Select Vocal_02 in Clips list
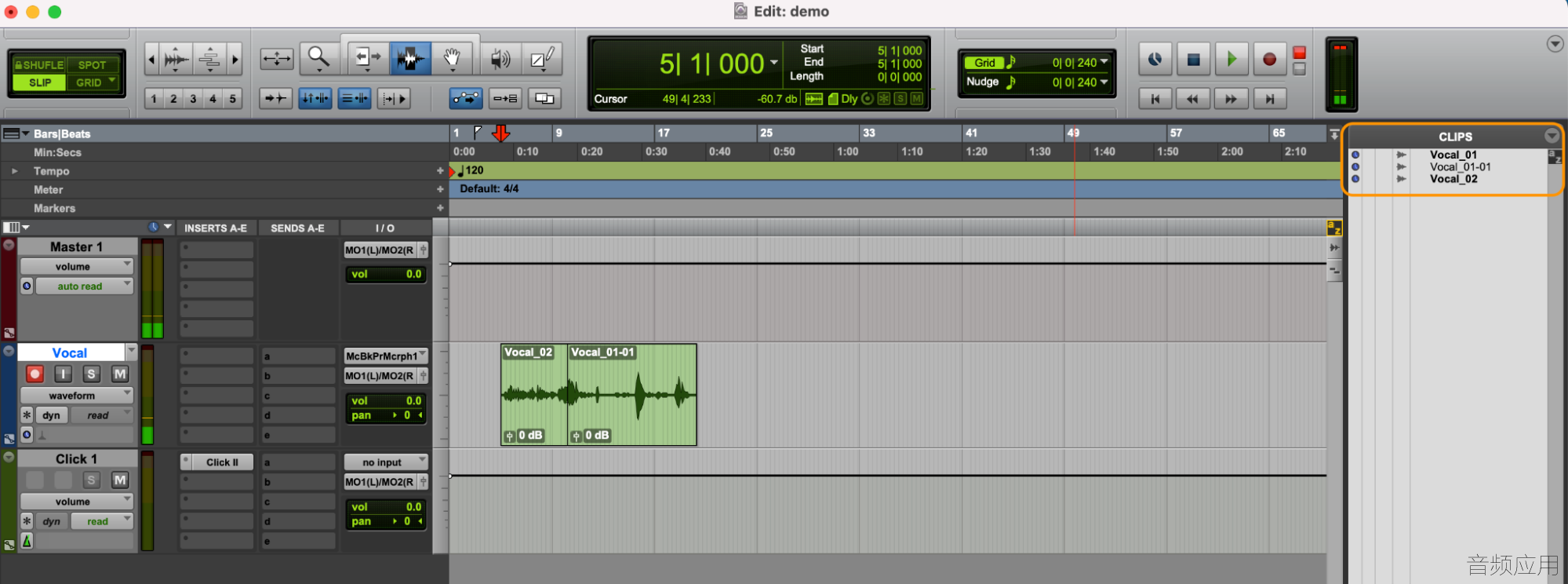1568x584 pixels. pos(1453,179)
